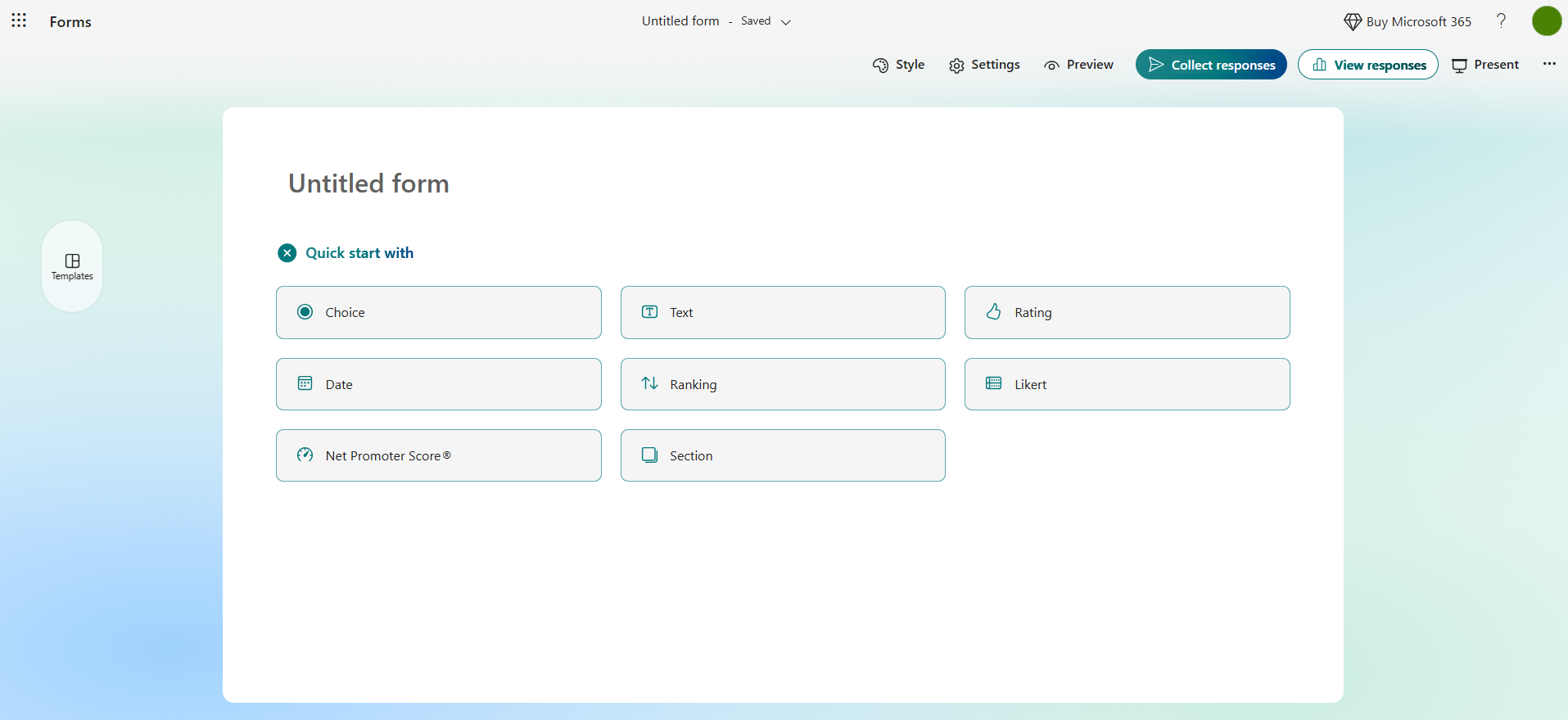Expand the Untitled form saved dropdown chevron
Screen dimensions: 1568x720
click(x=786, y=22)
